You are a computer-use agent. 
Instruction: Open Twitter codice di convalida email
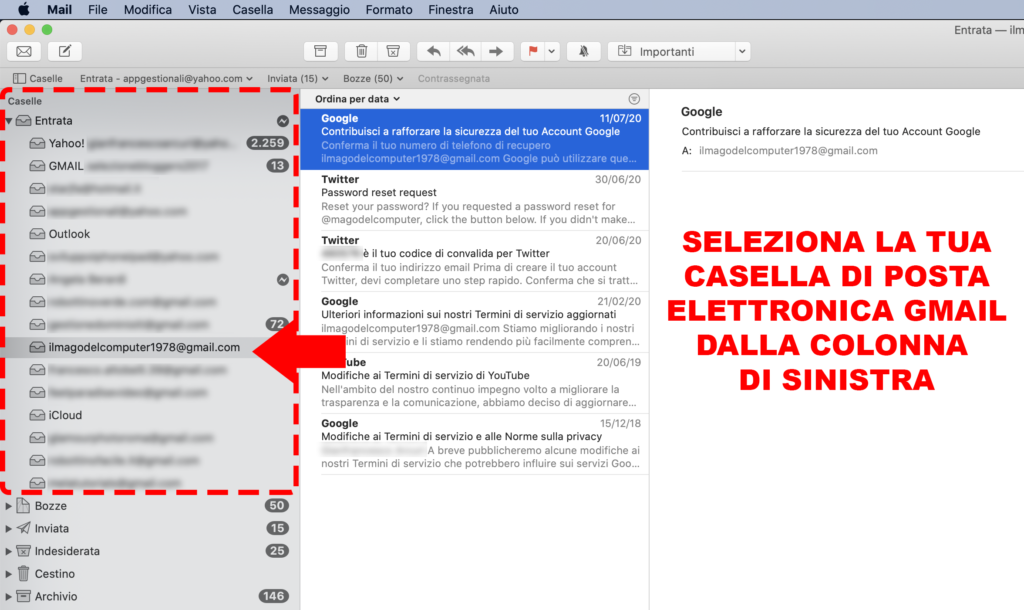coord(475,261)
